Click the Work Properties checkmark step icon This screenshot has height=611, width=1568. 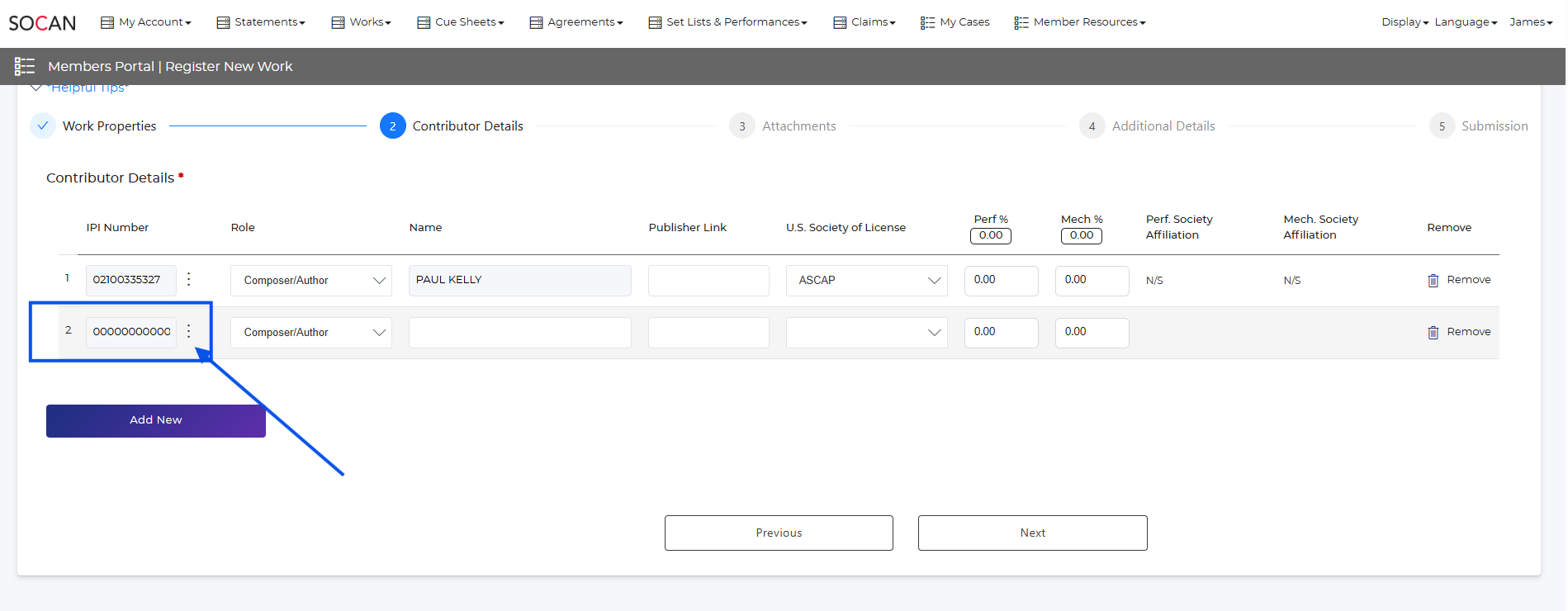click(x=43, y=126)
